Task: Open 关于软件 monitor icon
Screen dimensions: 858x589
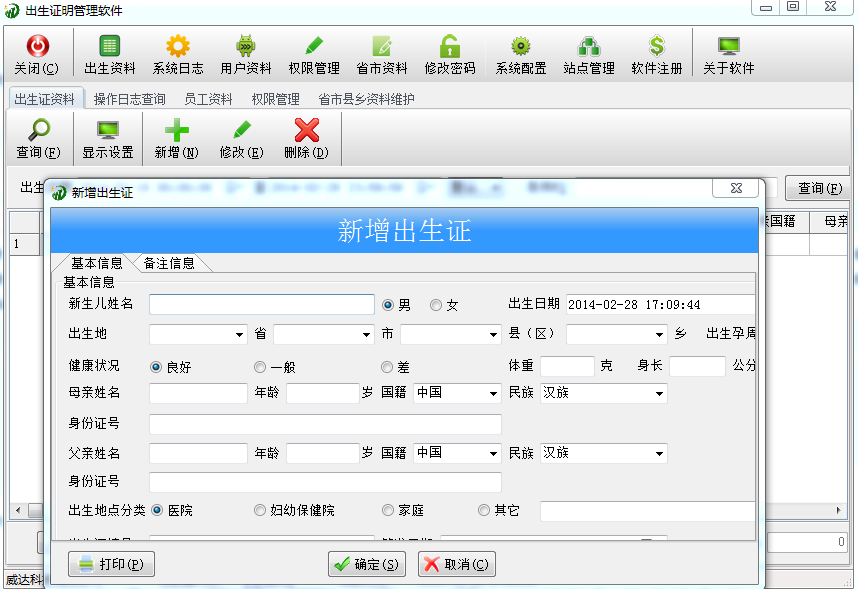Action: click(x=728, y=46)
